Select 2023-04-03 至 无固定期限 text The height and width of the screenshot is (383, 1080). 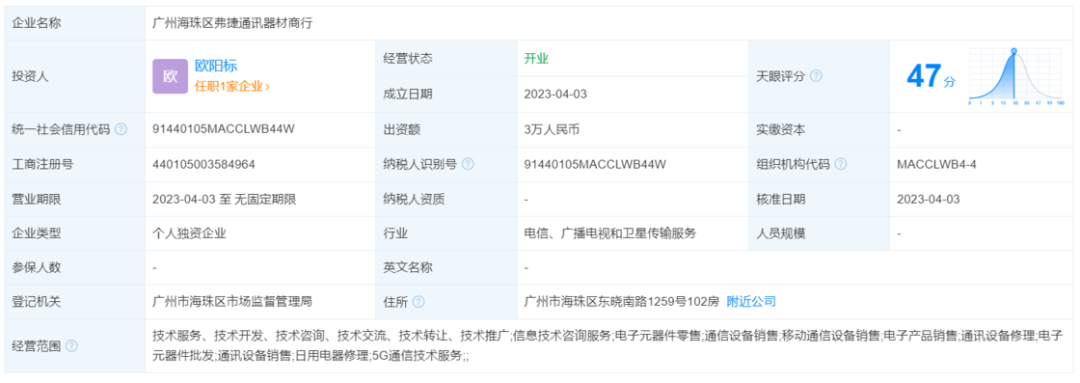tap(225, 199)
